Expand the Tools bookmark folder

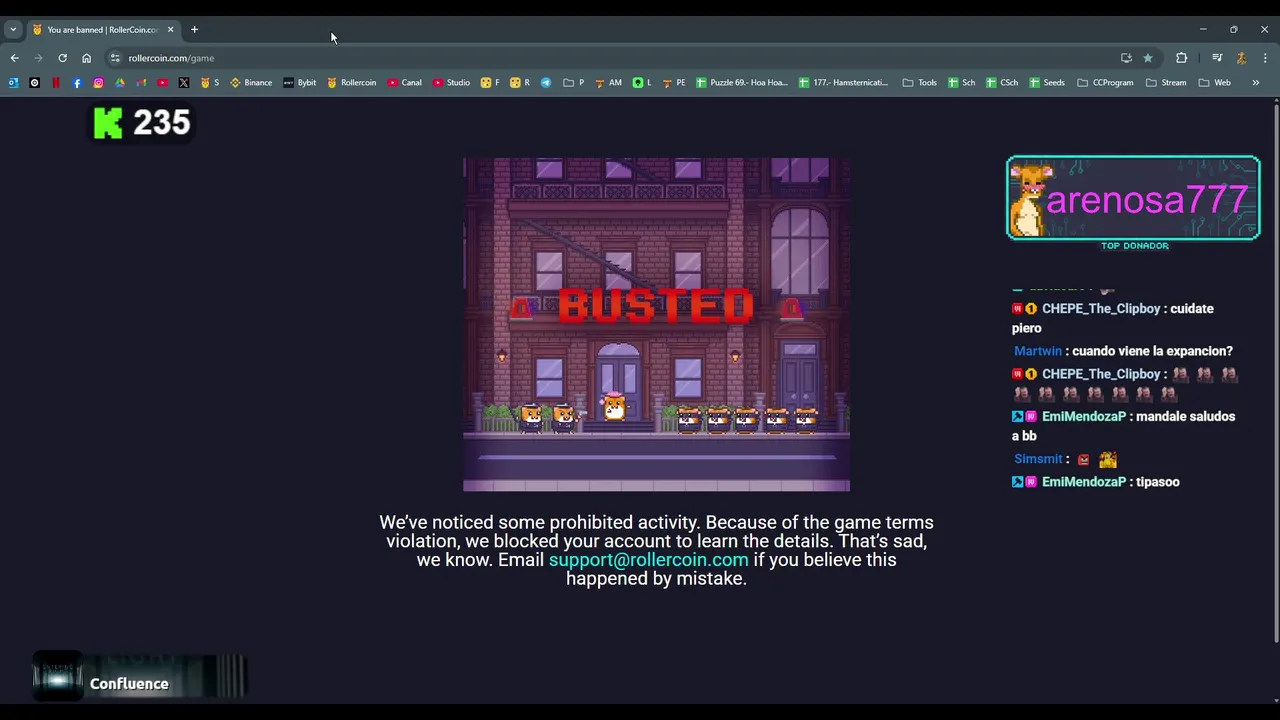(920, 83)
